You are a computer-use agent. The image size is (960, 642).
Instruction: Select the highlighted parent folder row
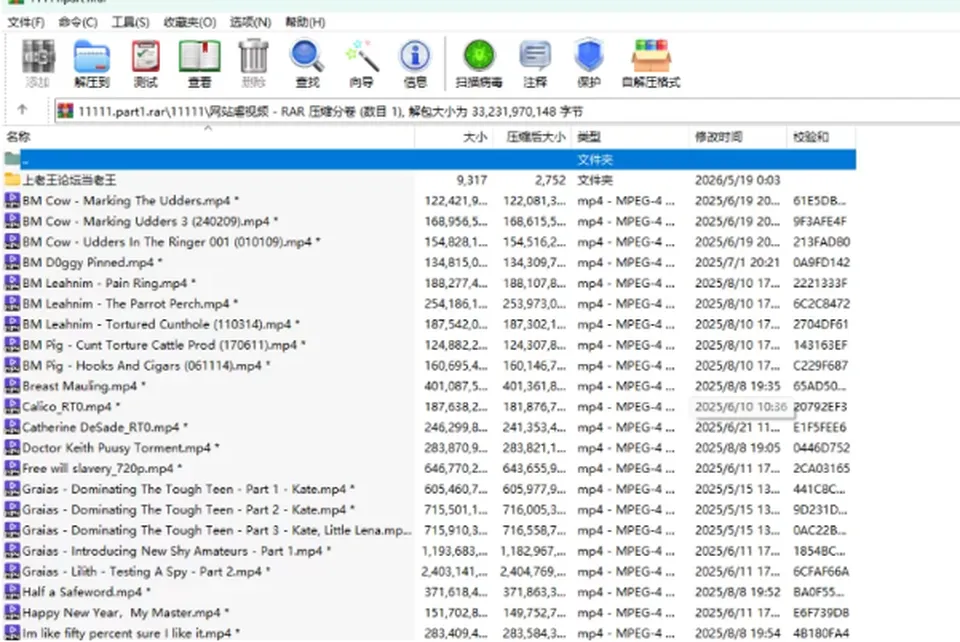pos(430,160)
